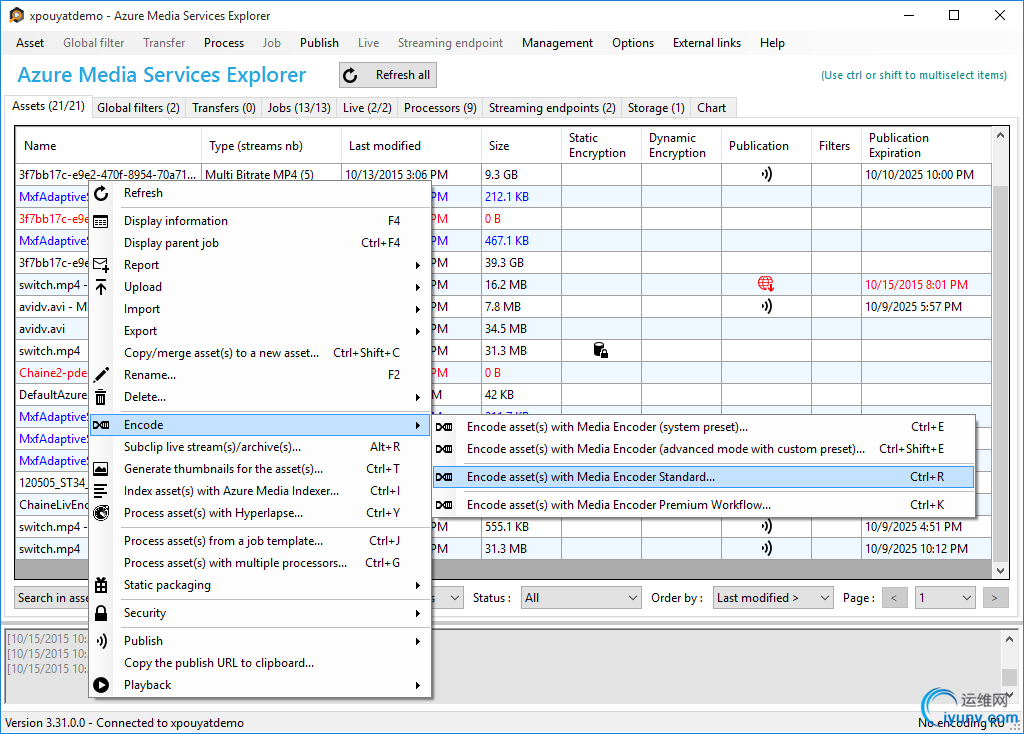This screenshot has height=734, width=1024.
Task: Go to the next page button
Action: (995, 598)
